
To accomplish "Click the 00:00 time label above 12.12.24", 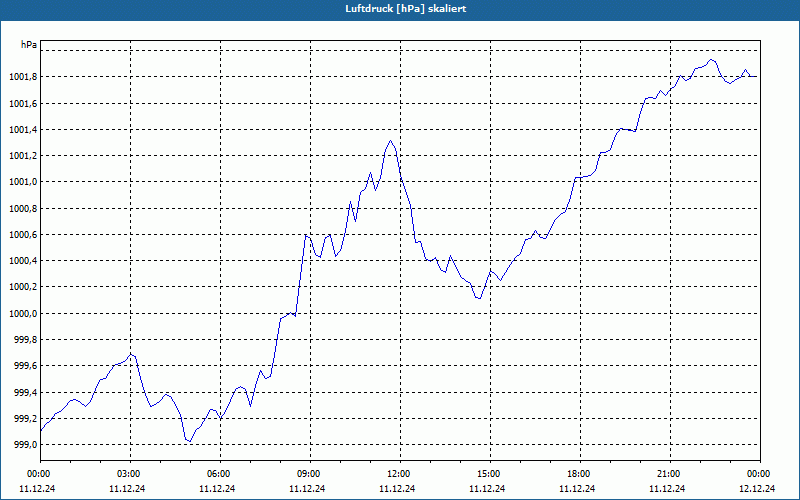I will click(x=758, y=474).
